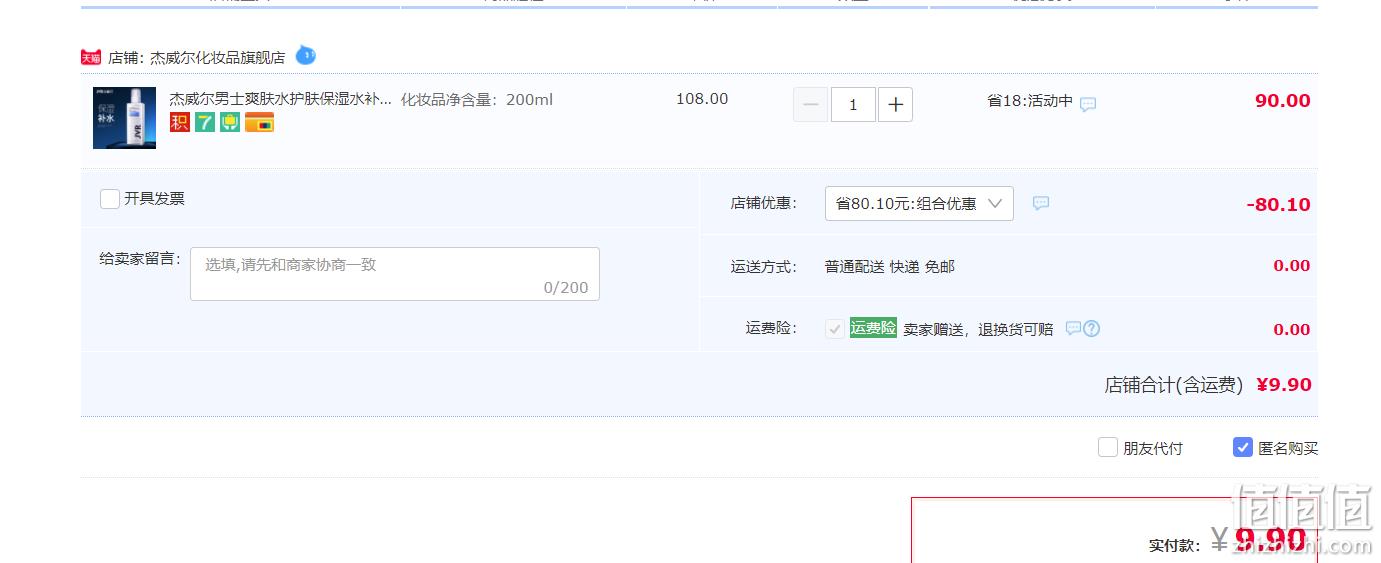Increase quantity with the plus button
This screenshot has width=1381, height=563.
click(895, 104)
